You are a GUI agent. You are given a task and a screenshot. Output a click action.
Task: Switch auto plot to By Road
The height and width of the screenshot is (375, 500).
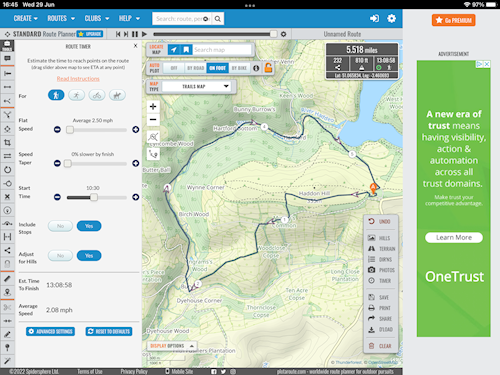click(195, 68)
